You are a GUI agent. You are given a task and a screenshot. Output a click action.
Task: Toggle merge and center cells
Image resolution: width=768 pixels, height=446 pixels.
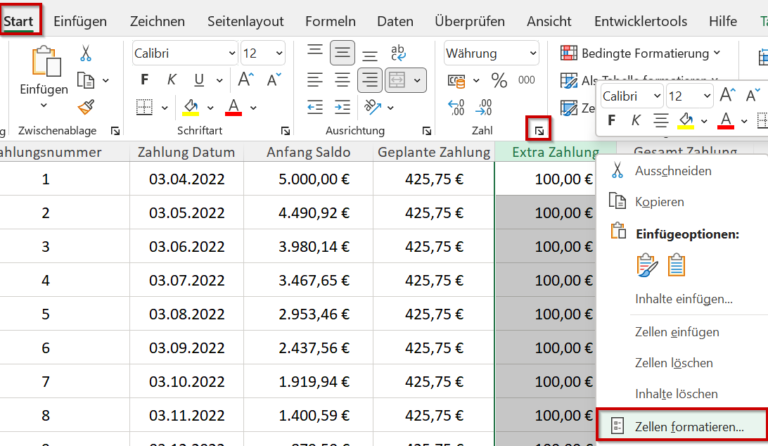pos(397,80)
